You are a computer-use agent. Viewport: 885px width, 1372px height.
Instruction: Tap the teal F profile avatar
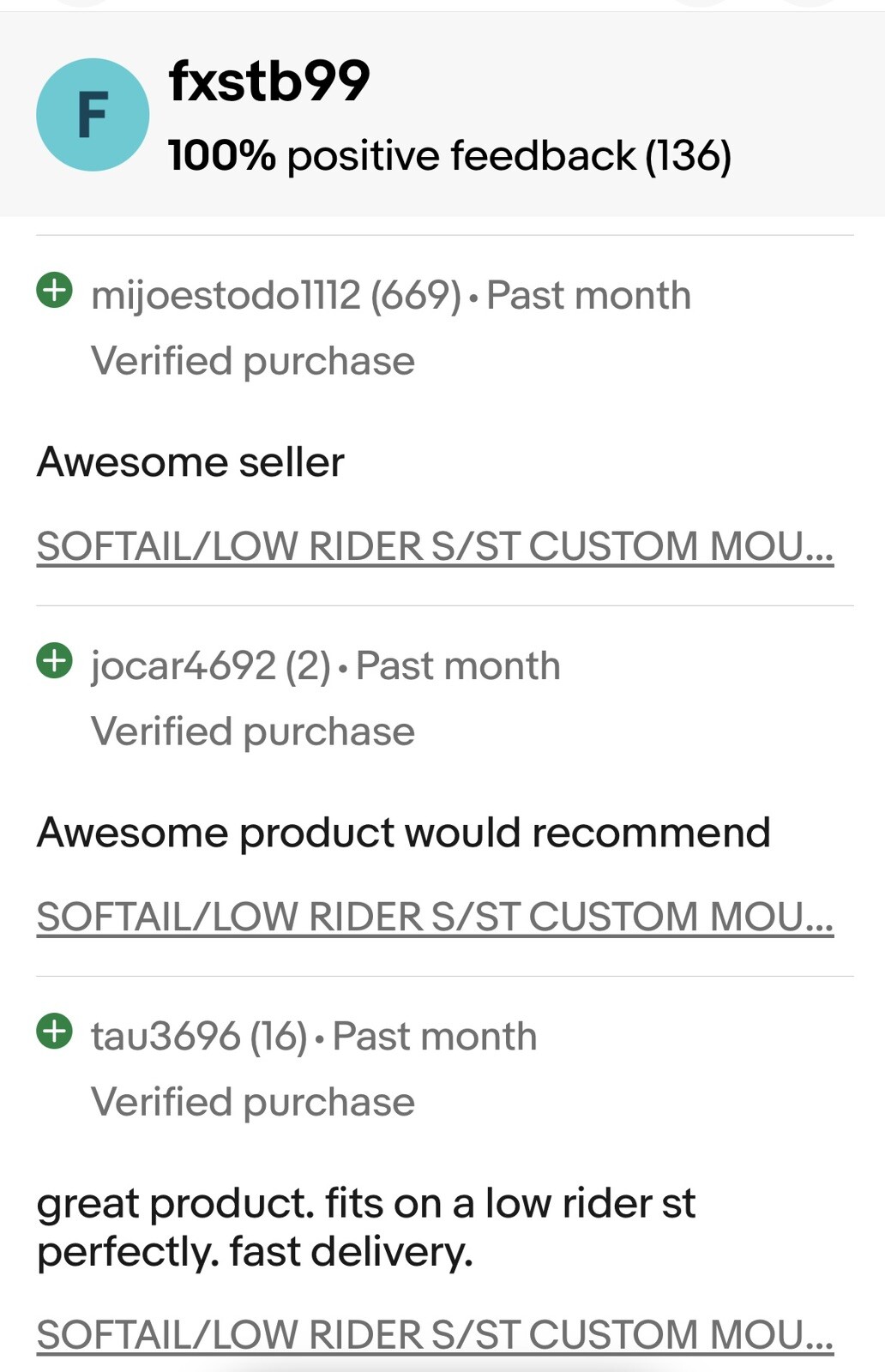[93, 115]
